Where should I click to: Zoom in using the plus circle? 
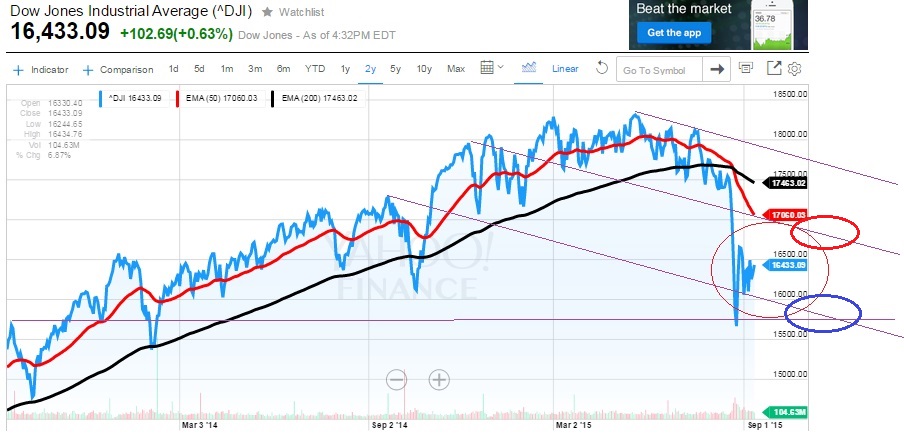pyautogui.click(x=439, y=379)
